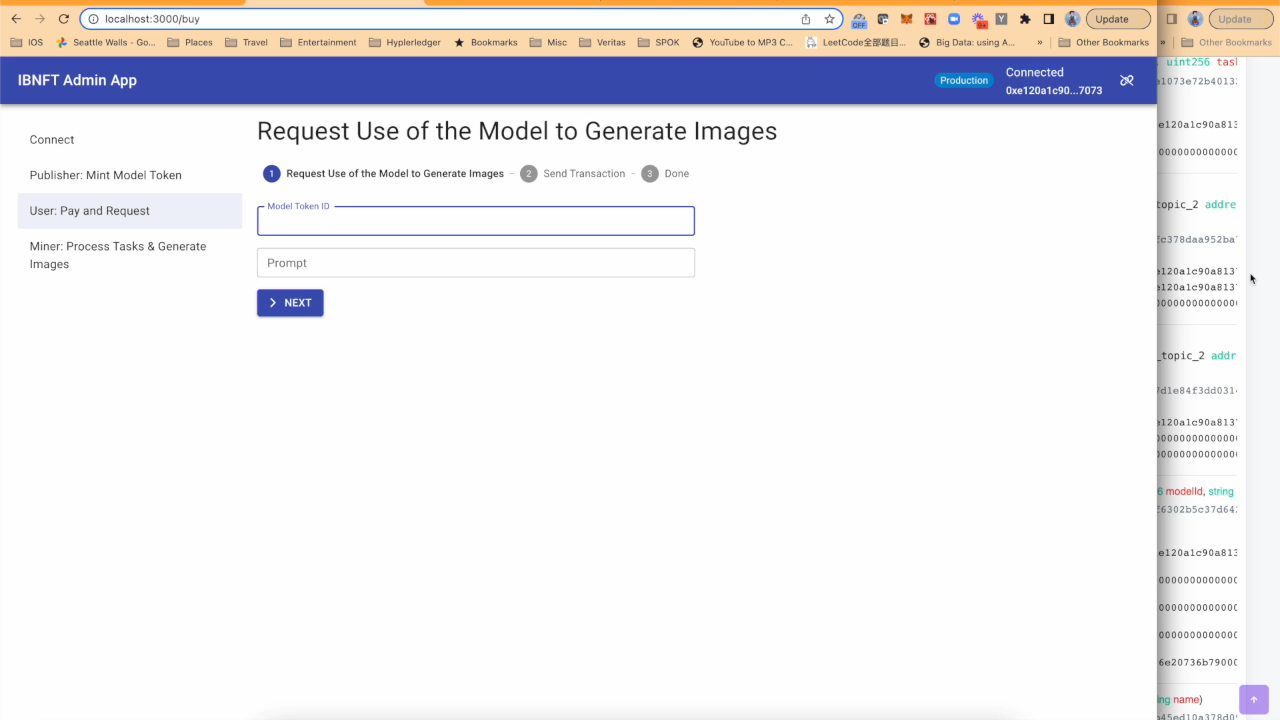Select step 3 Done in stepper
Viewport: 1280px width, 720px height.
(x=665, y=174)
